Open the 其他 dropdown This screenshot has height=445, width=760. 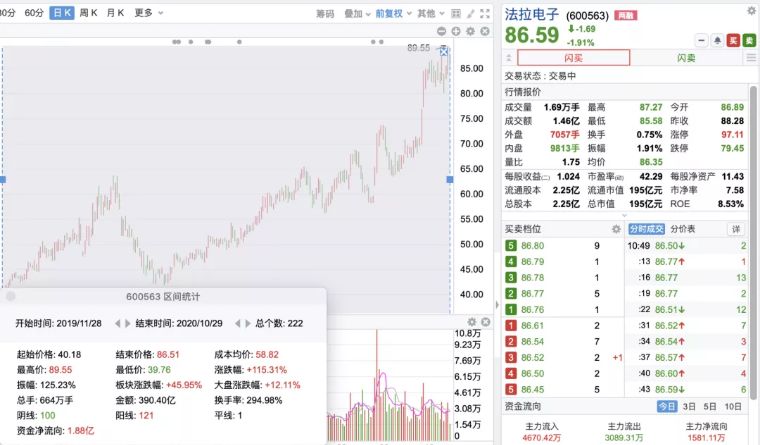coord(431,14)
